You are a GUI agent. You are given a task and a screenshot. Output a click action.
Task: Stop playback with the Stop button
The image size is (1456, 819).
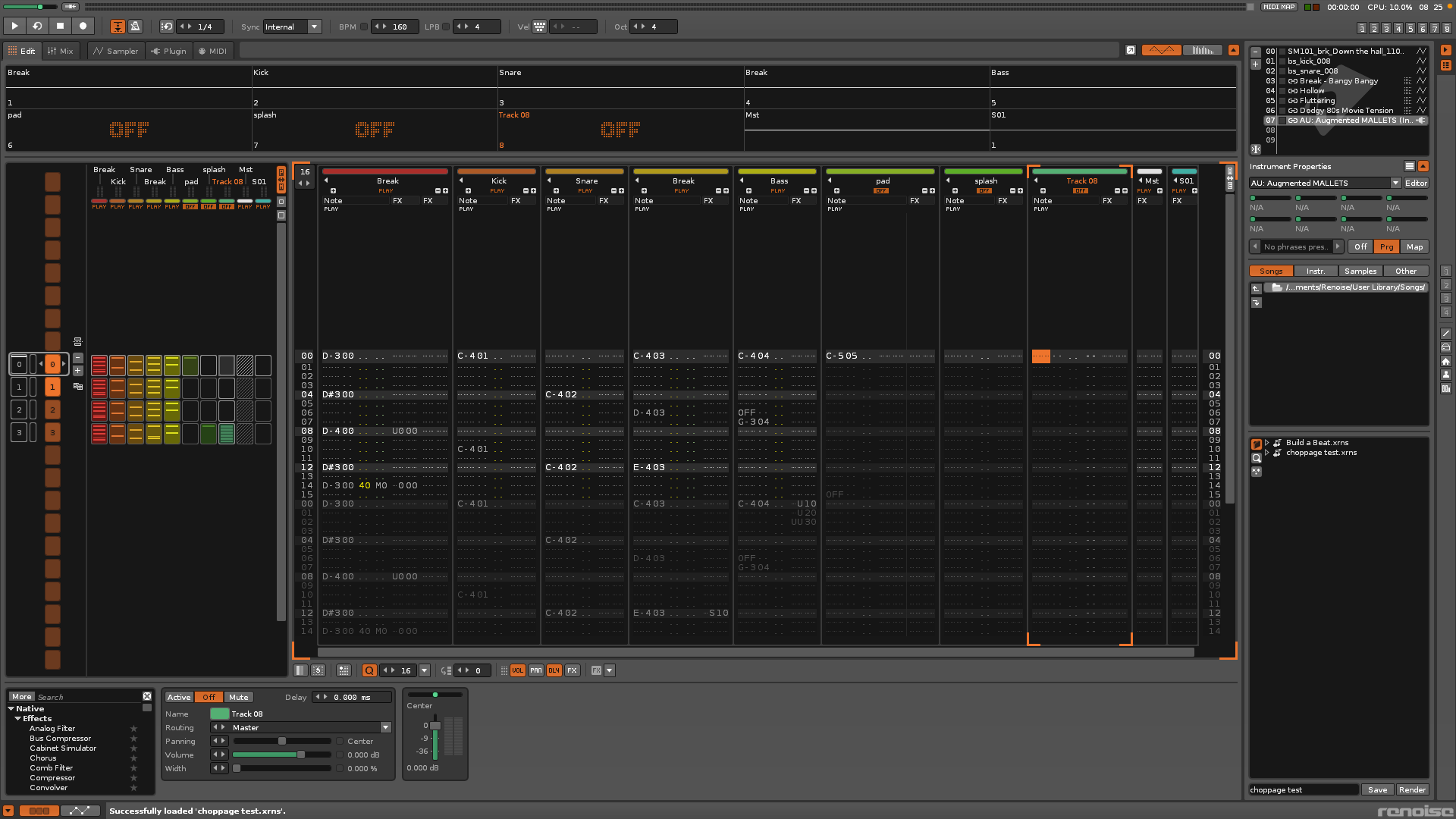click(60, 26)
